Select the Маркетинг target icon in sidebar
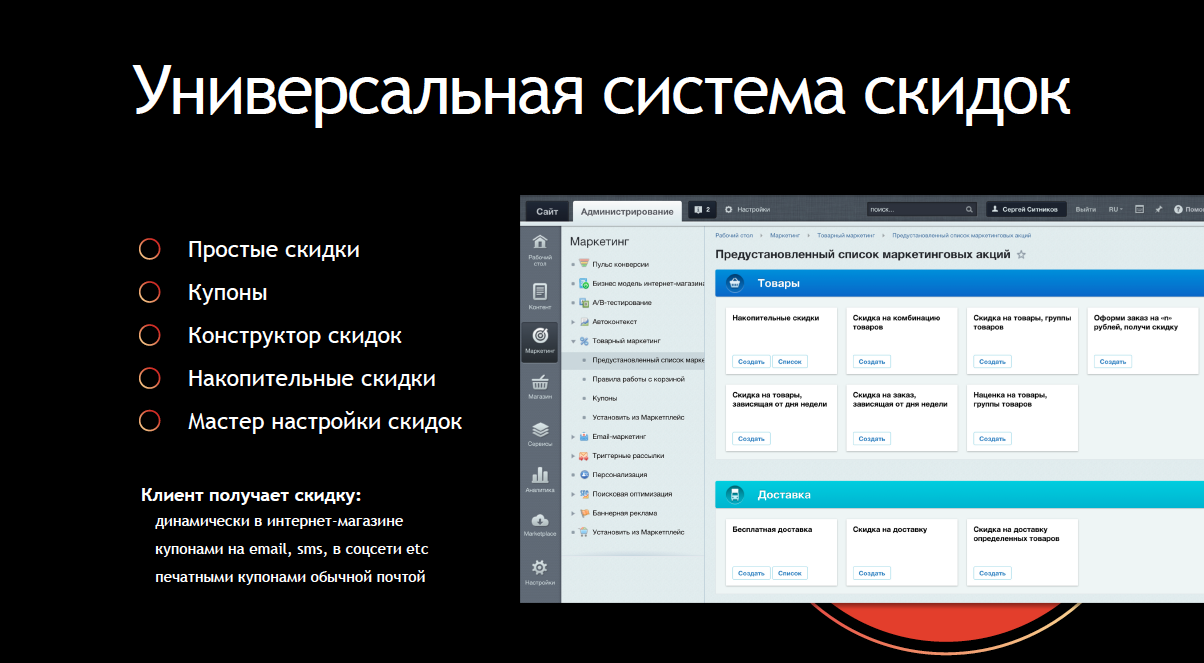Image resolution: width=1204 pixels, height=663 pixels. click(540, 335)
